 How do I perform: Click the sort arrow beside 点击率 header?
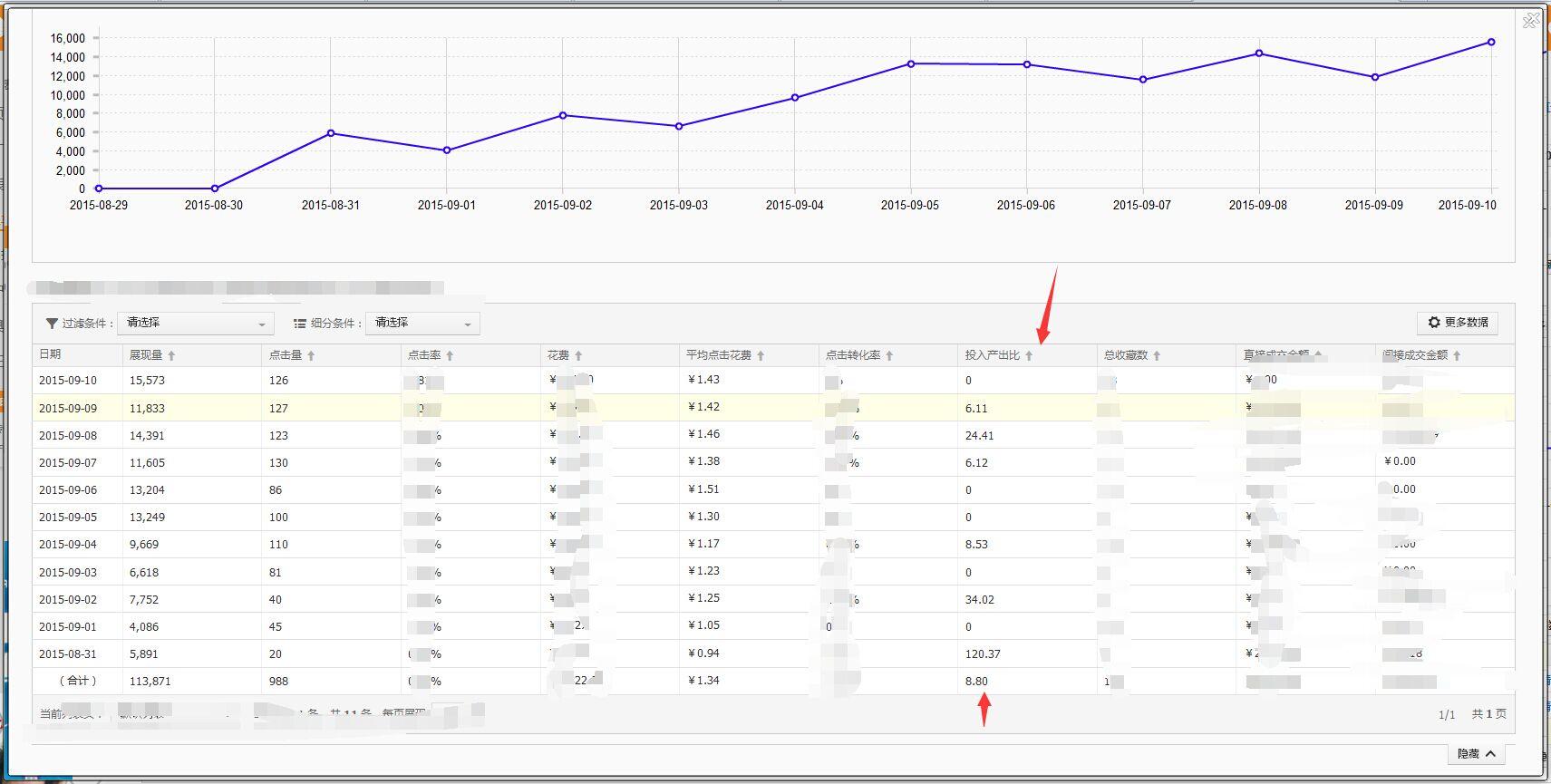pyautogui.click(x=450, y=355)
